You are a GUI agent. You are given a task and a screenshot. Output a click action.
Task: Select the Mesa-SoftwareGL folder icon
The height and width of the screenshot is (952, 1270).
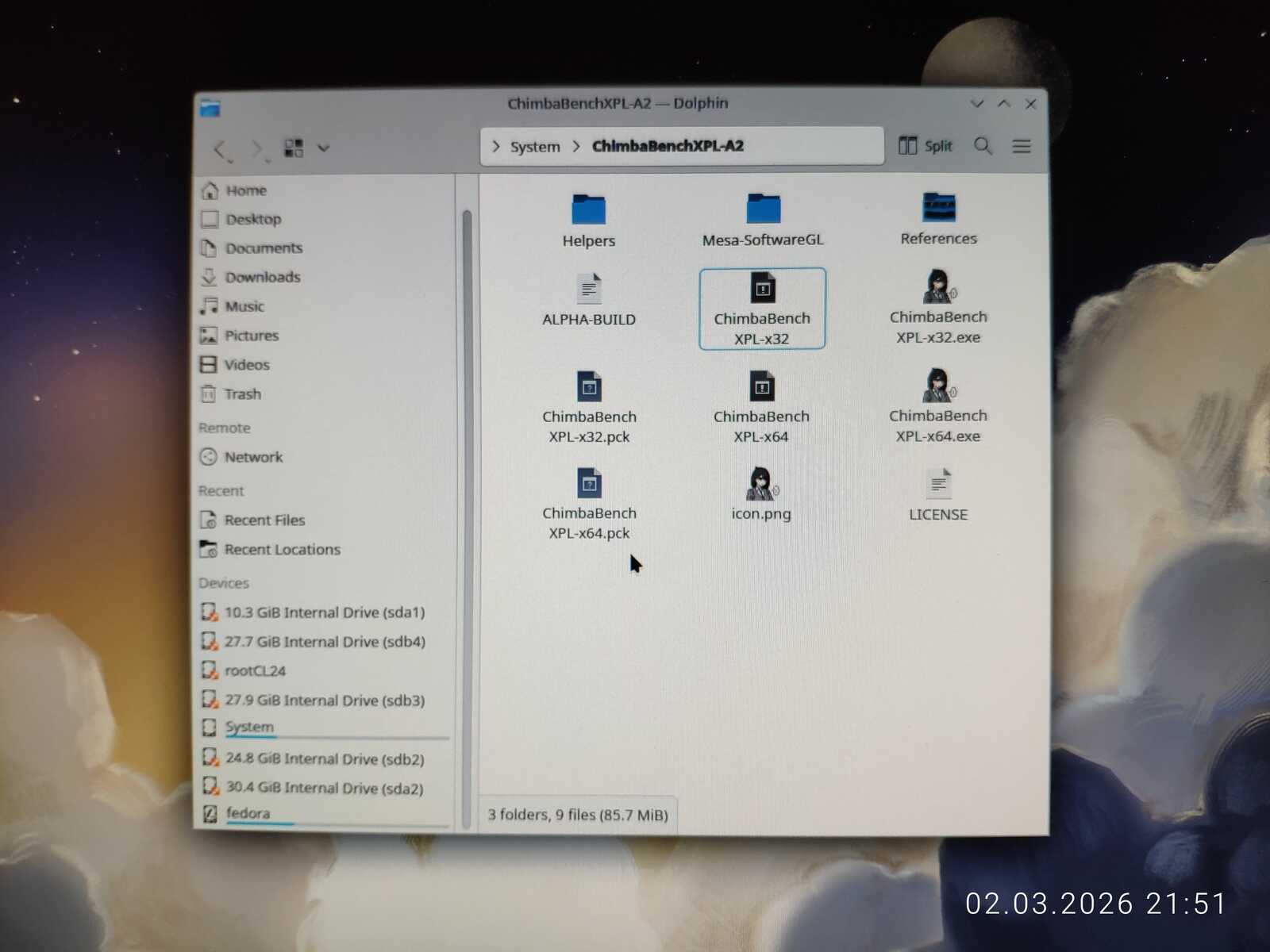coord(763,208)
